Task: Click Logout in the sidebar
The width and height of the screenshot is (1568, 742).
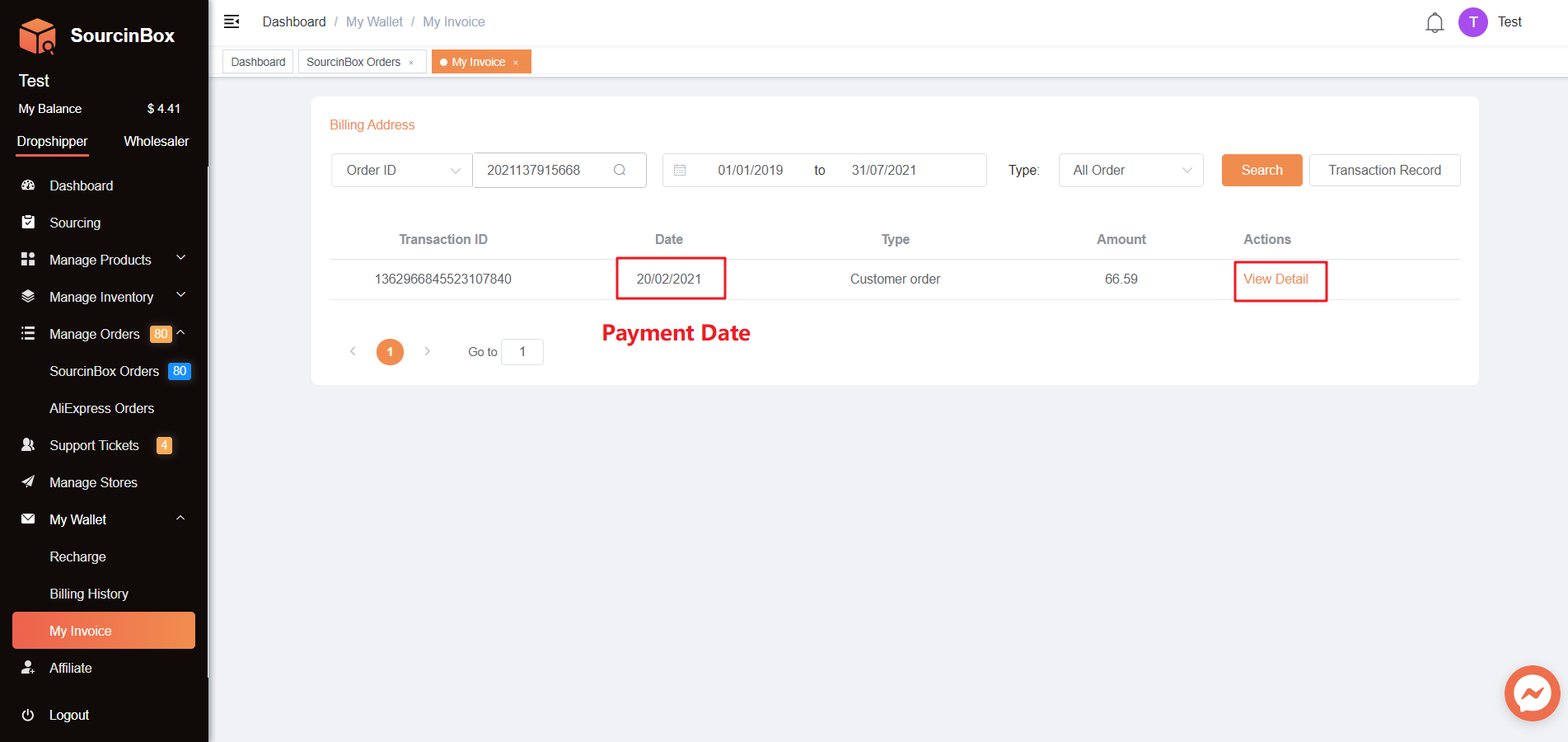Action: coord(69,715)
